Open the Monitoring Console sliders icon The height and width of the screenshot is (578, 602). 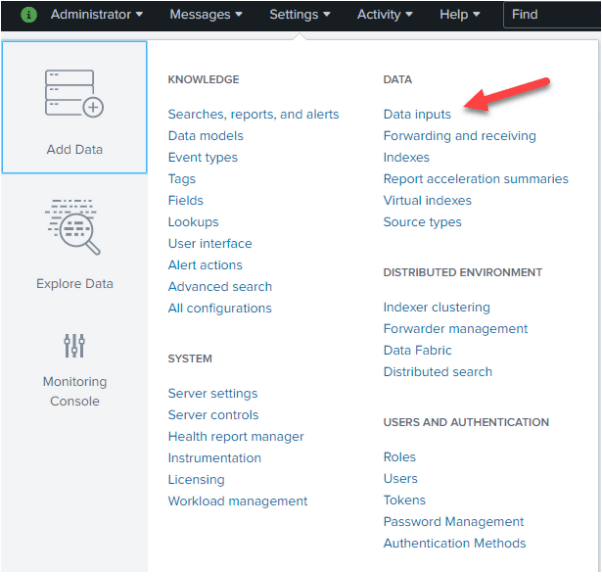click(74, 346)
